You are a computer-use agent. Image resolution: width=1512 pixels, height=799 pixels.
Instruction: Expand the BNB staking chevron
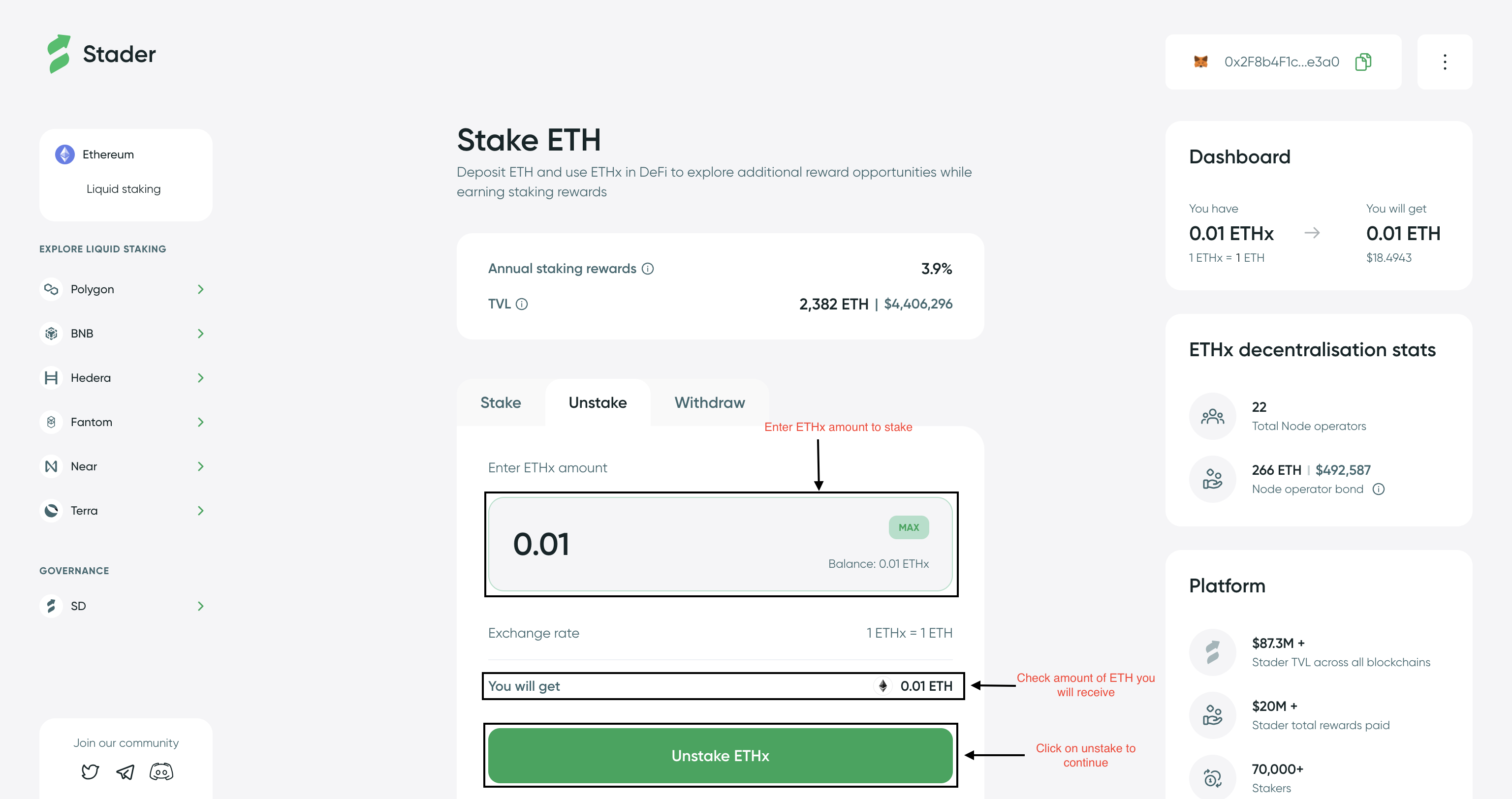(200, 333)
